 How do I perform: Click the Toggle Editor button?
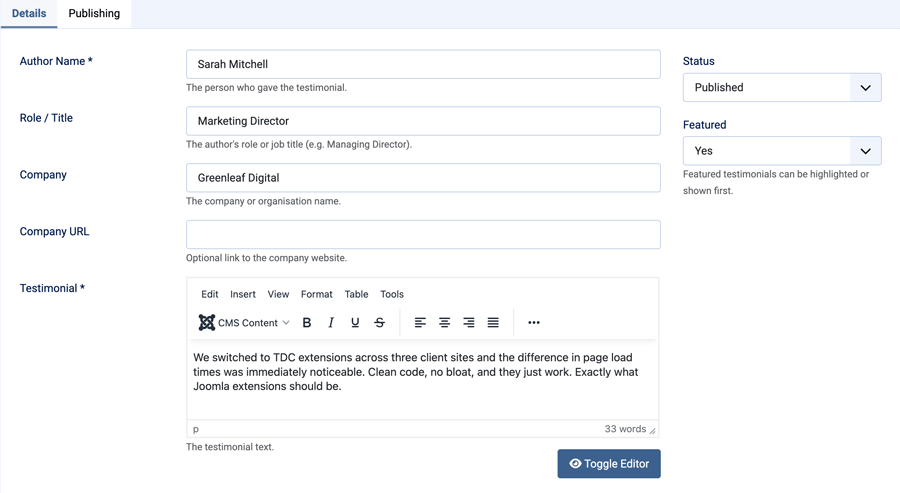pyautogui.click(x=609, y=464)
